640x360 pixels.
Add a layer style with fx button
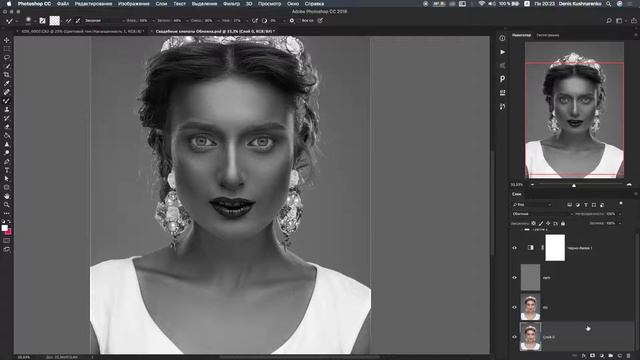[584, 356]
